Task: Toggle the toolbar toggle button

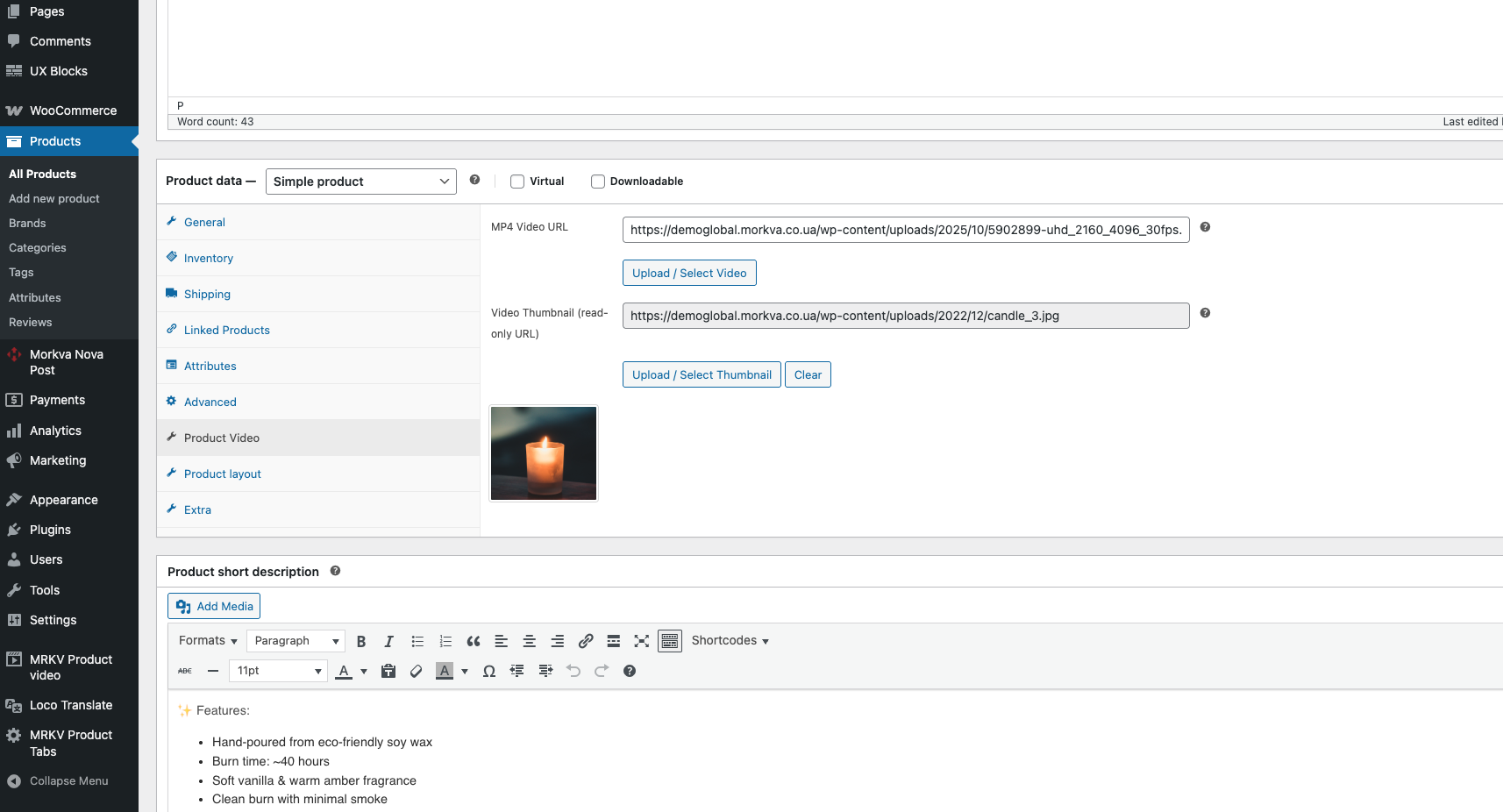Action: point(670,641)
